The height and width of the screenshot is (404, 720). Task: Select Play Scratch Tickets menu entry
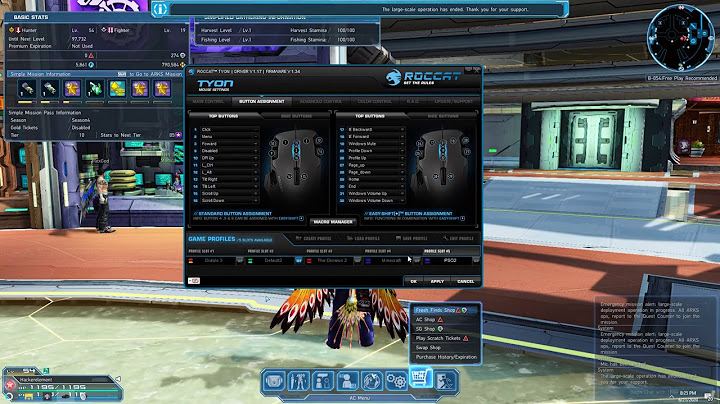pyautogui.click(x=444, y=338)
